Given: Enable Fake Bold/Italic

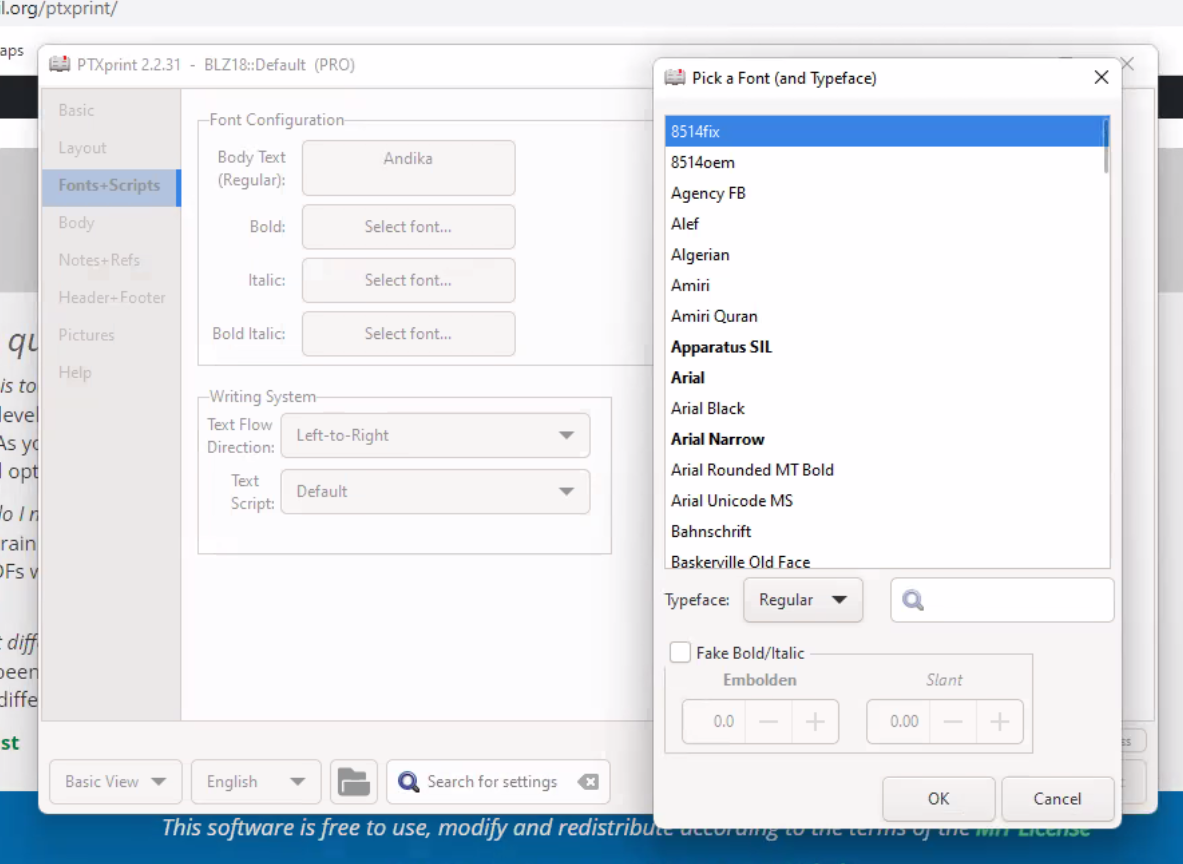Looking at the screenshot, I should pos(680,651).
